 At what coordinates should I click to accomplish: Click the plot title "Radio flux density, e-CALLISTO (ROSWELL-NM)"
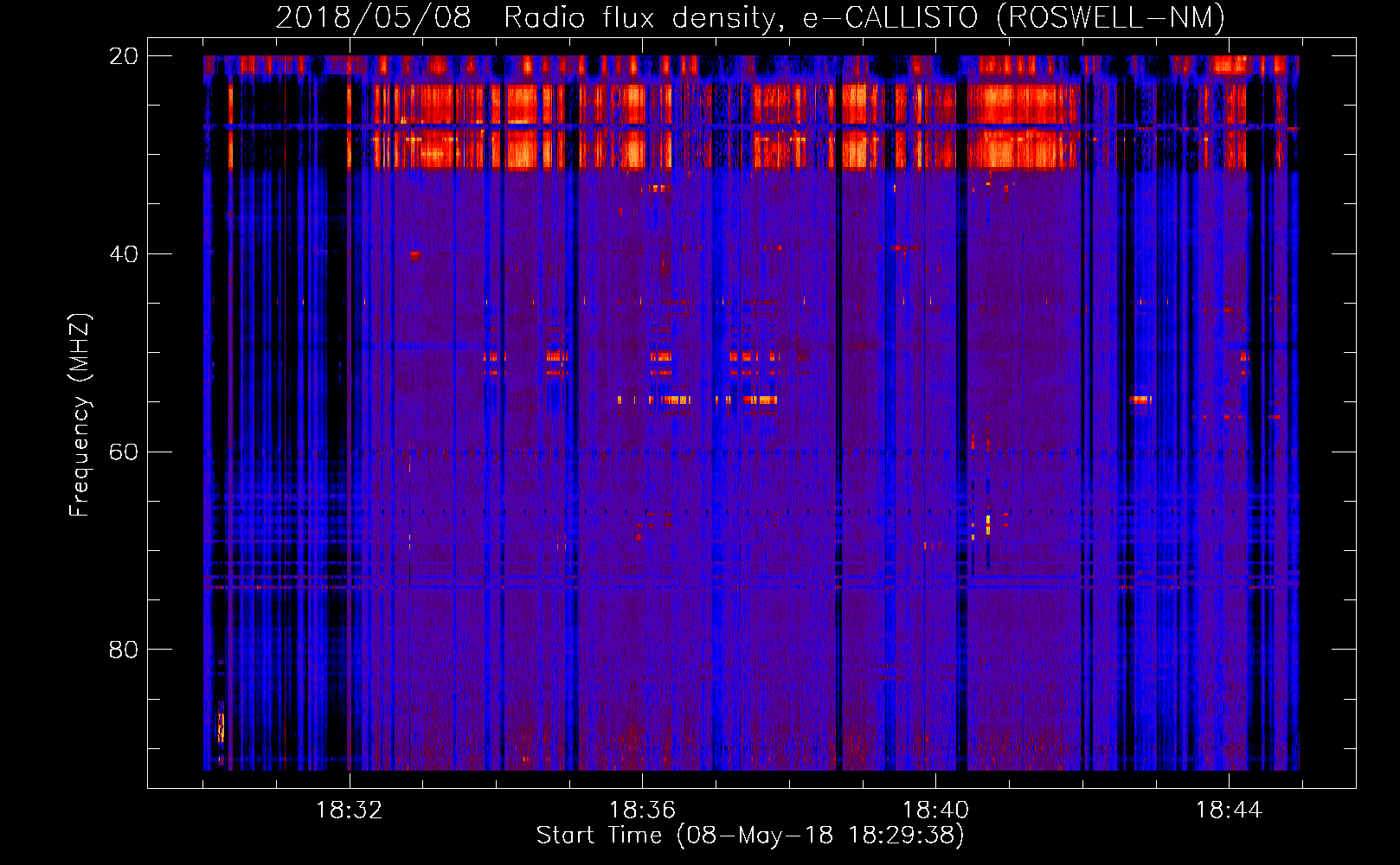click(864, 17)
